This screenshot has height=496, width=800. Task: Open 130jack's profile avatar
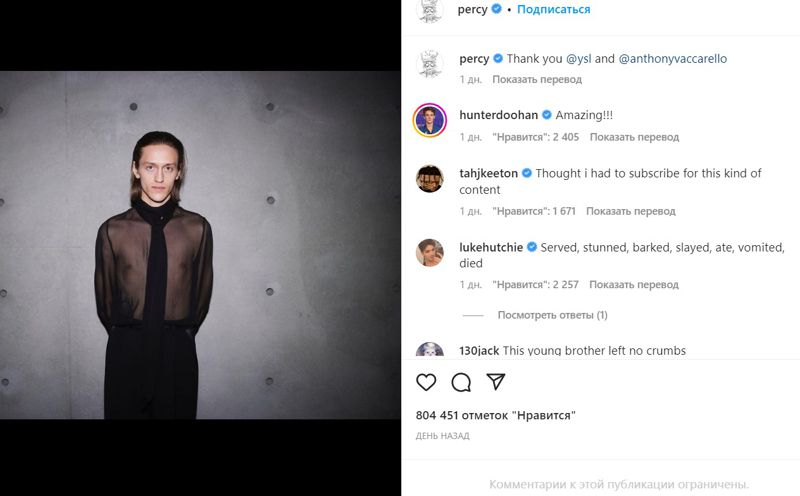click(x=430, y=351)
